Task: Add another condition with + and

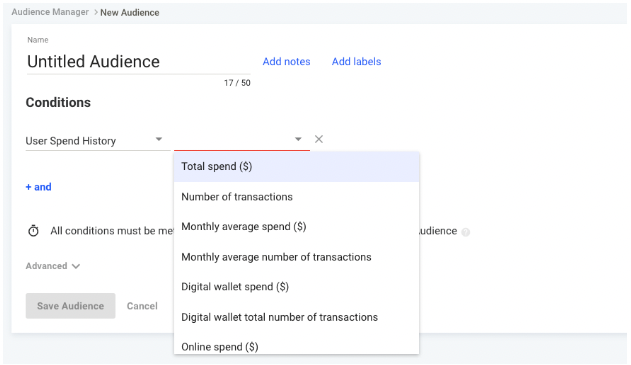Action: [x=39, y=187]
